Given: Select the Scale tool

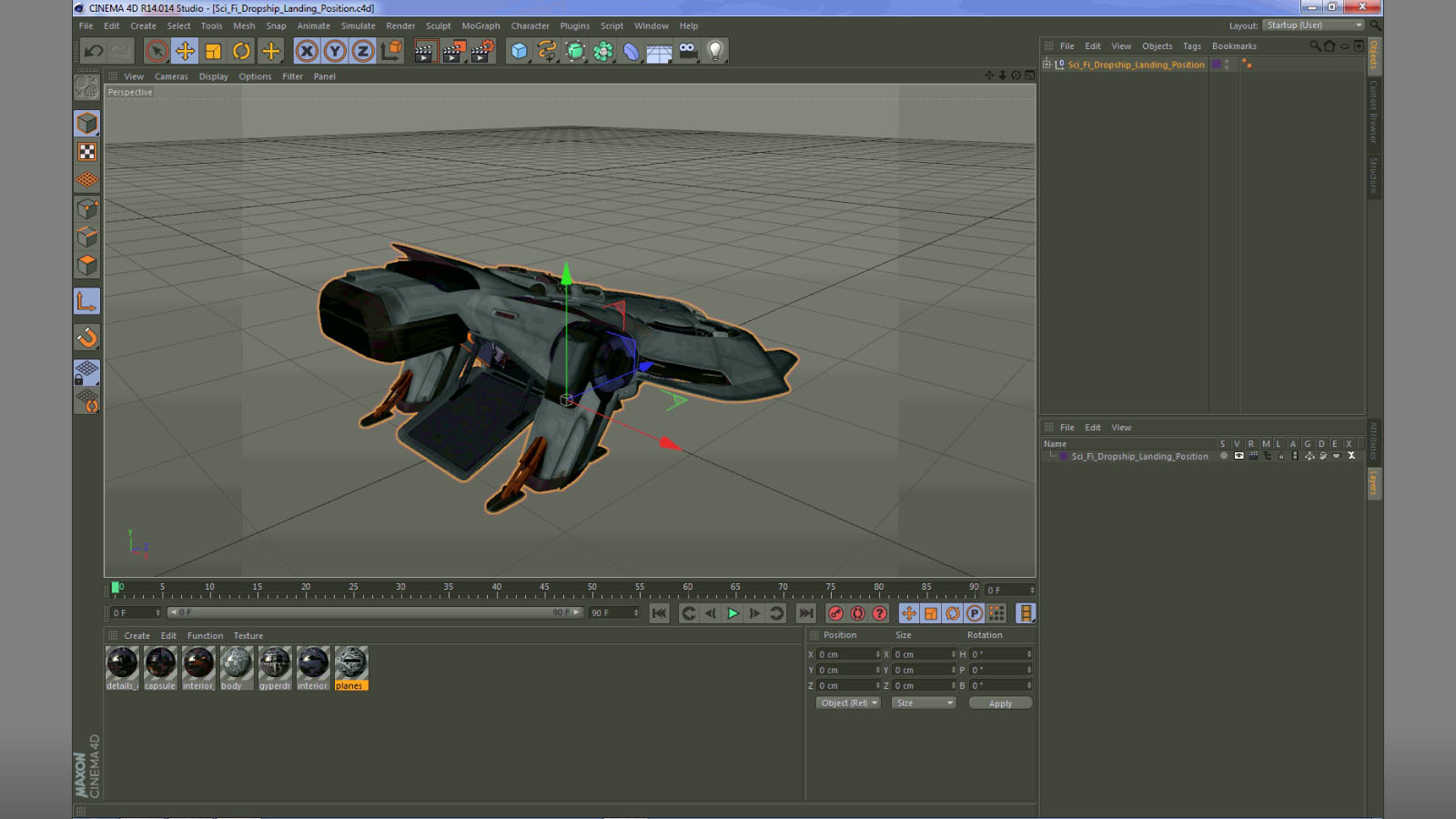Looking at the screenshot, I should tap(213, 51).
